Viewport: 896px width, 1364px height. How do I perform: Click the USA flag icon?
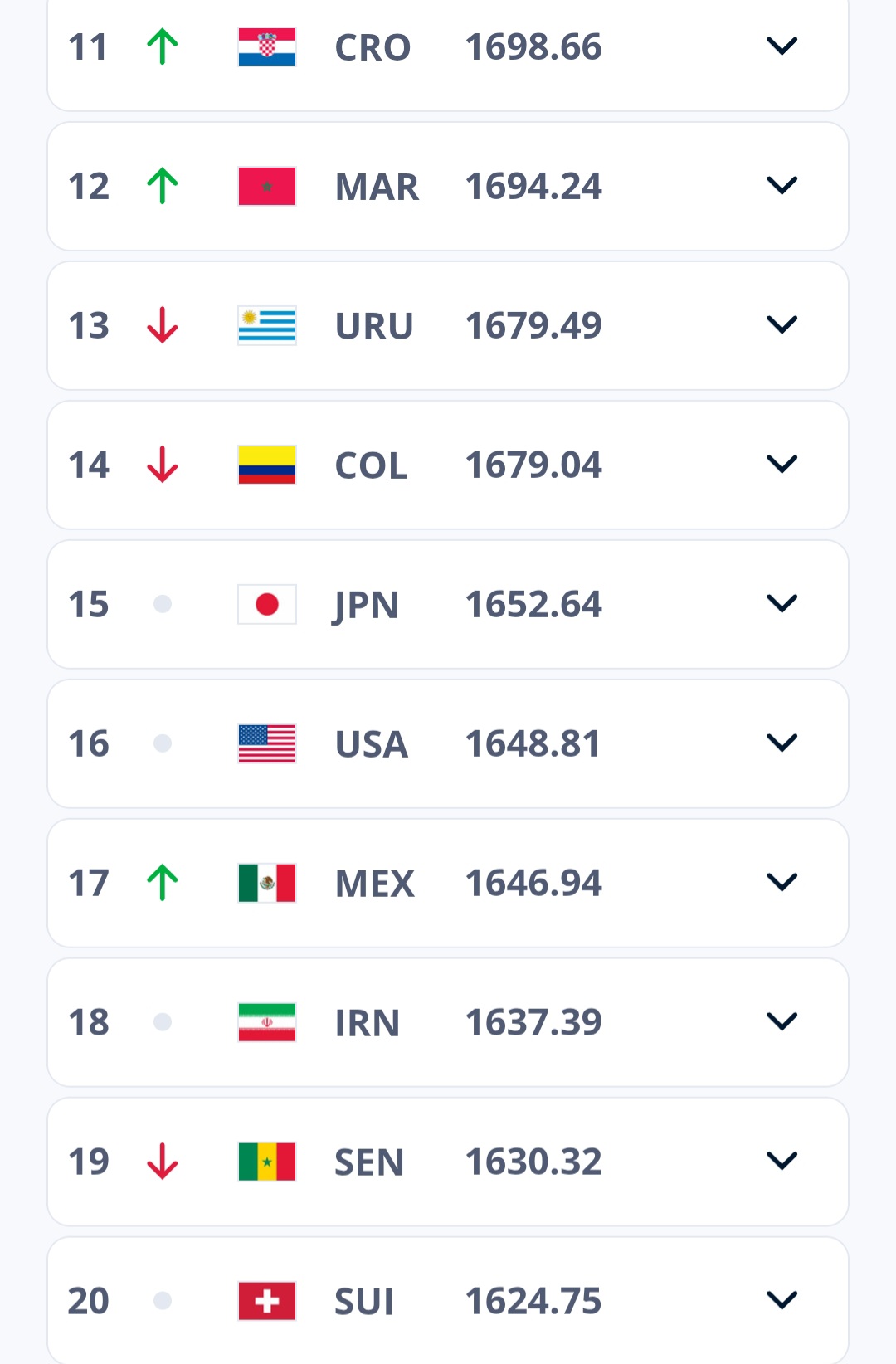(x=267, y=743)
